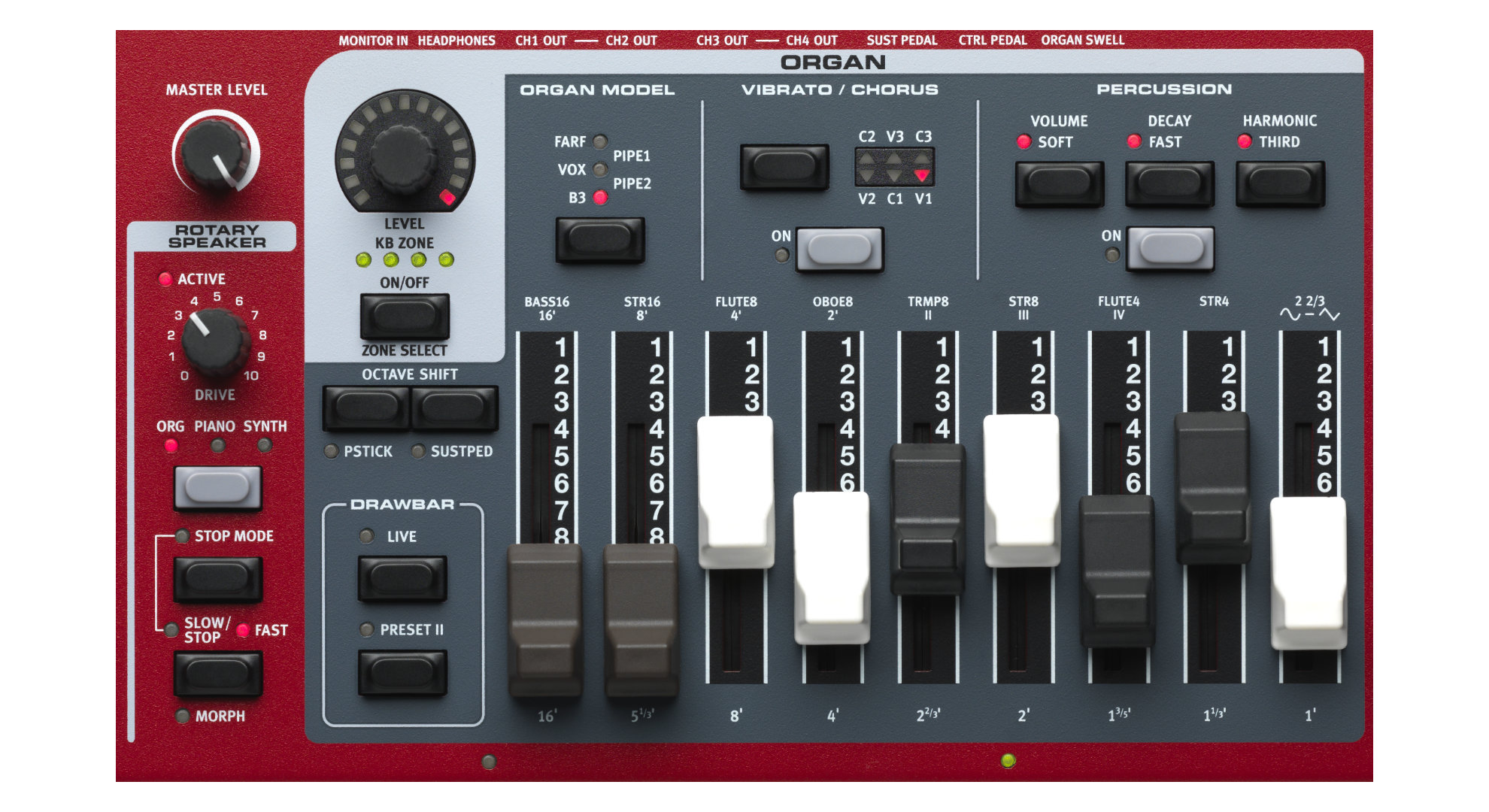The image size is (1489, 812).
Task: Click the right Octave Shift button
Action: pos(453,408)
